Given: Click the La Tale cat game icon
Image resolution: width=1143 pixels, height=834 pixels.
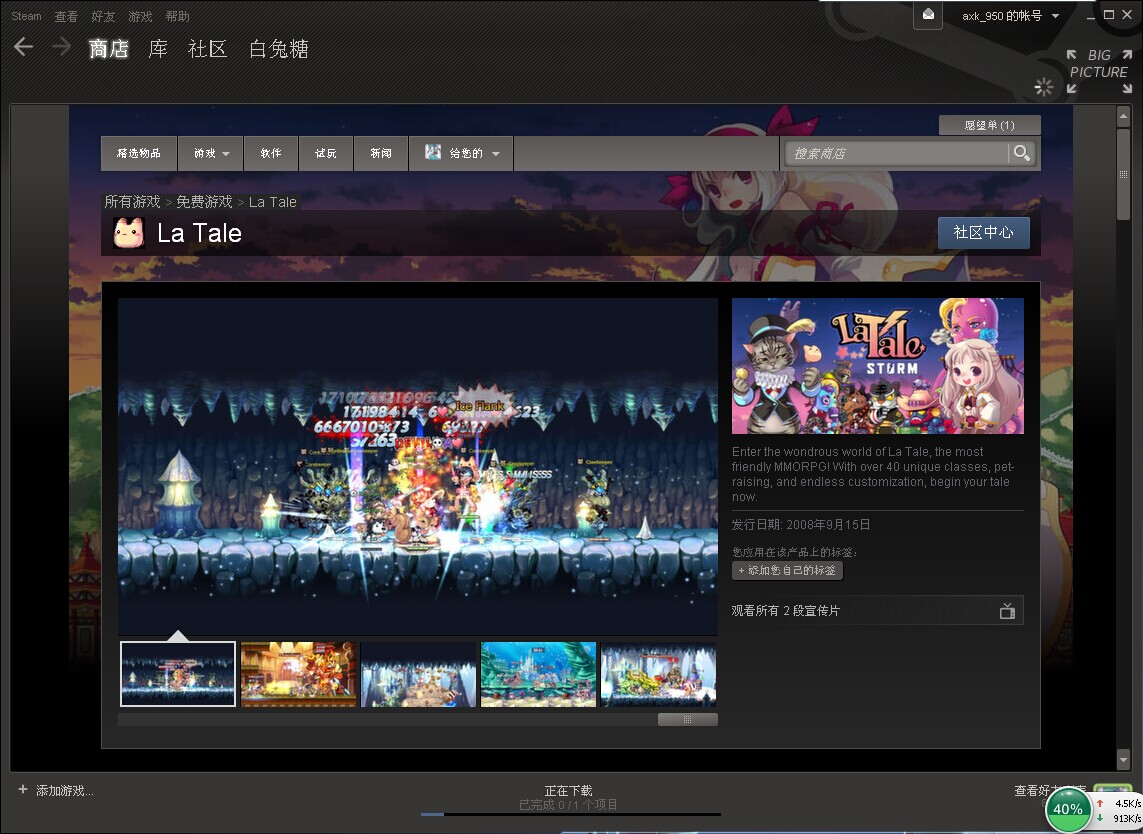Looking at the screenshot, I should pyautogui.click(x=128, y=233).
